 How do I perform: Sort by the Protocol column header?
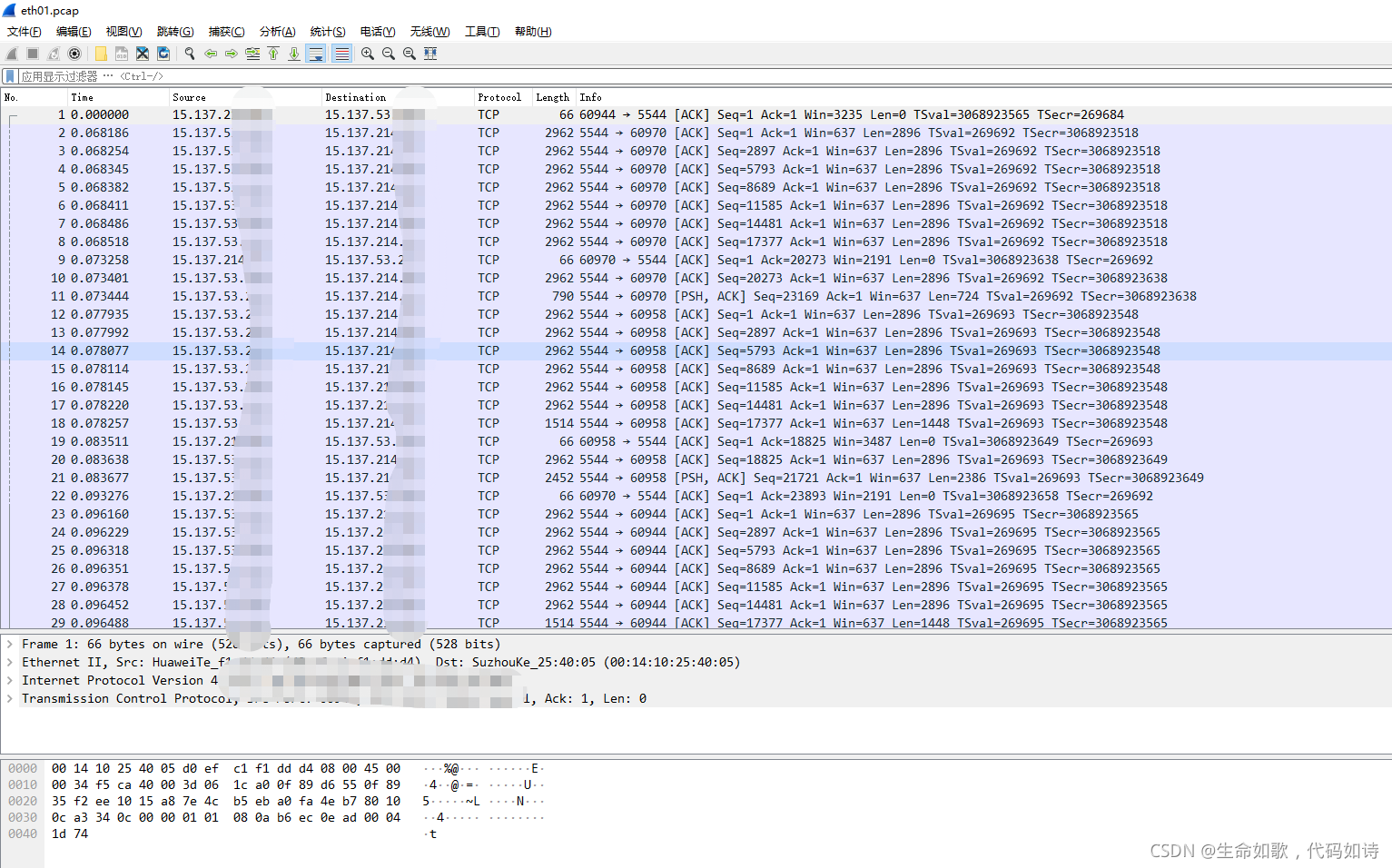tap(504, 97)
